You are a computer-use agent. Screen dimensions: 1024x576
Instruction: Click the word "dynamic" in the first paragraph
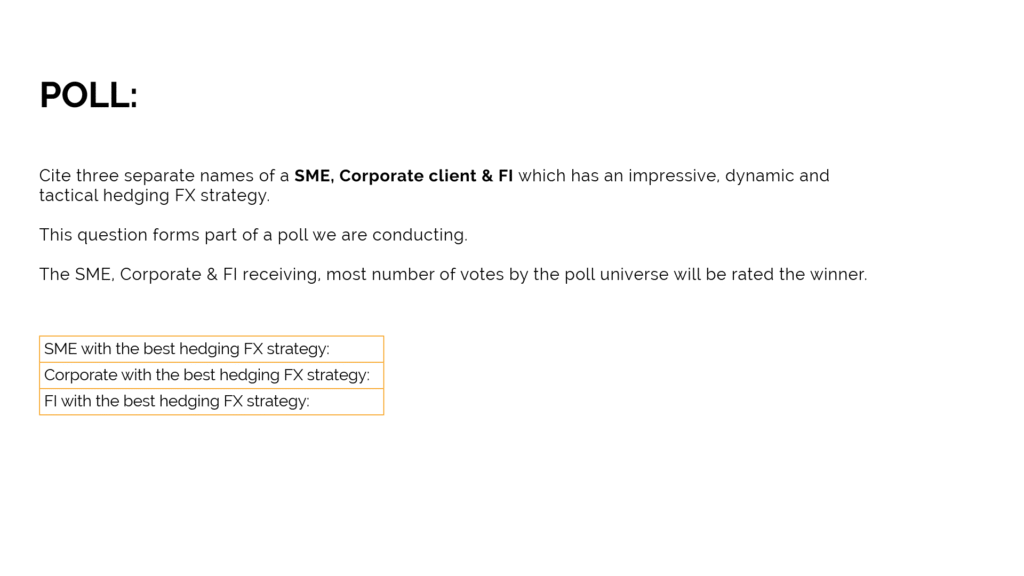[759, 176]
